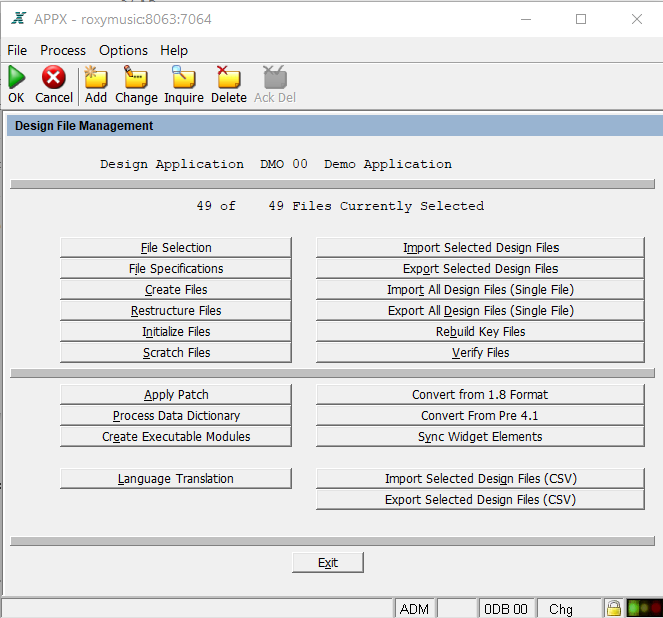
Task: Open the File menu
Action: point(17,50)
